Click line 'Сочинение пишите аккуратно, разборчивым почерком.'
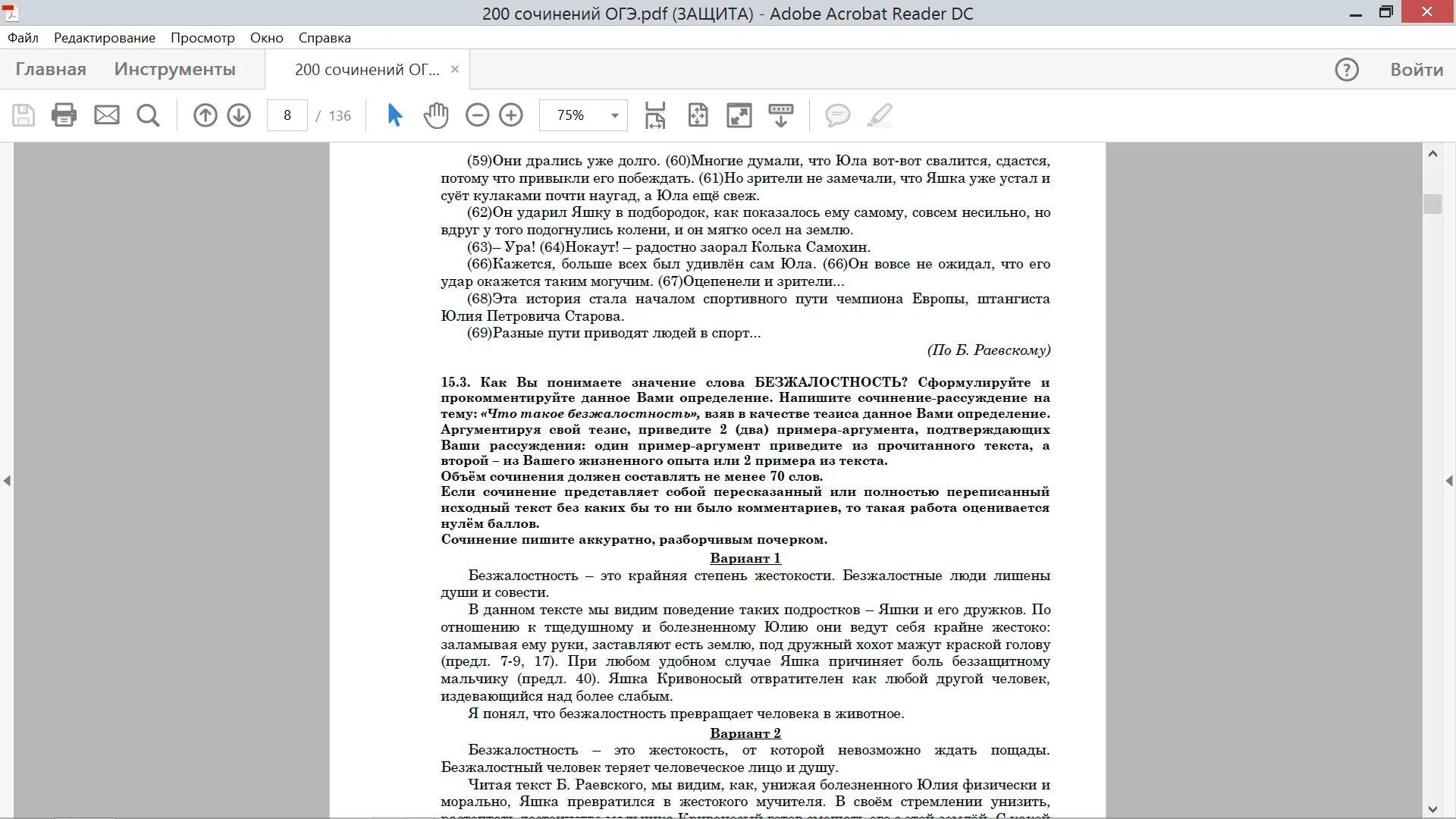 (634, 540)
